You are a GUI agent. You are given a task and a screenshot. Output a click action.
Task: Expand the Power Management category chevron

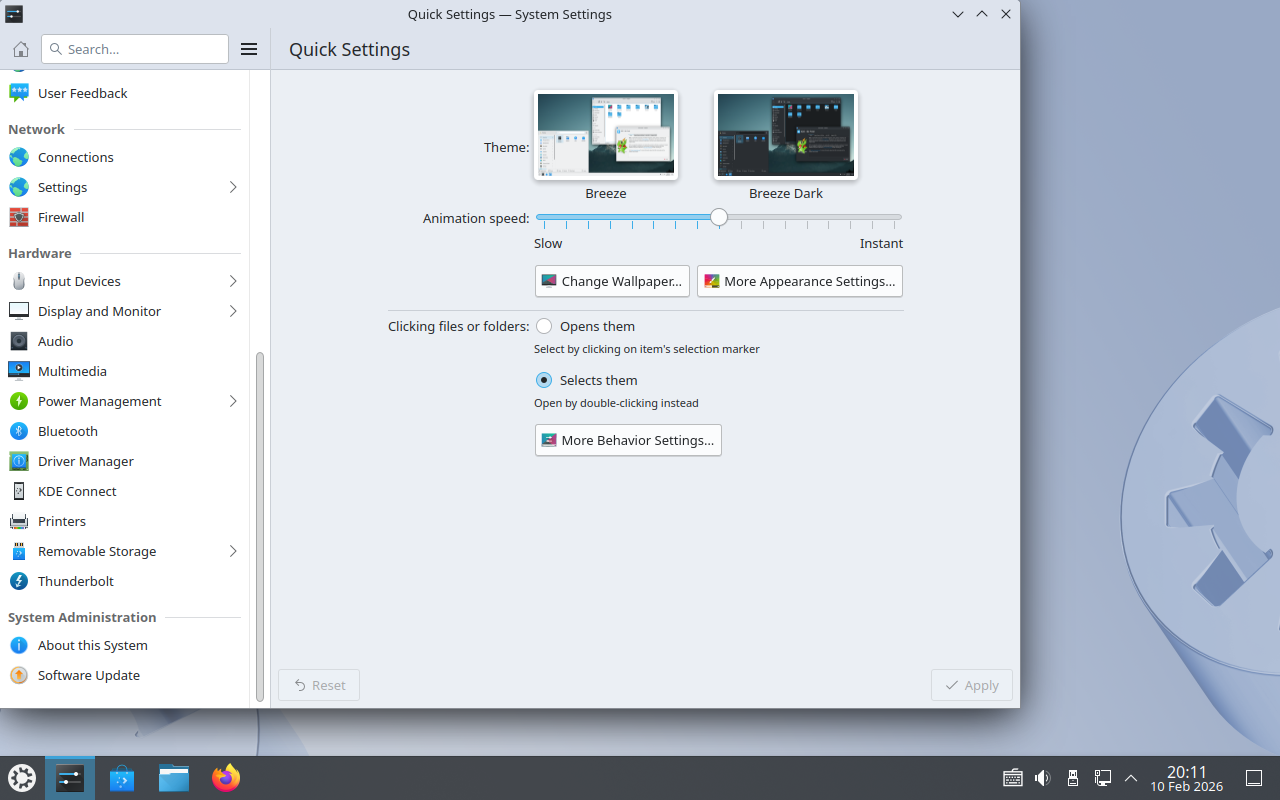tap(233, 401)
